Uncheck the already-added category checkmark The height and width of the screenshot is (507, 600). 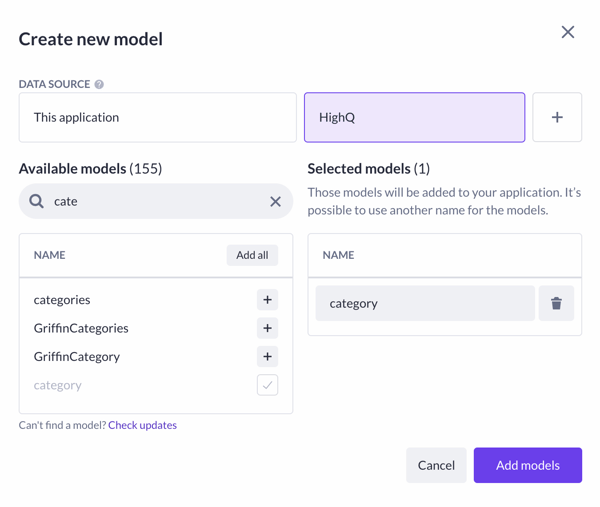(x=267, y=385)
